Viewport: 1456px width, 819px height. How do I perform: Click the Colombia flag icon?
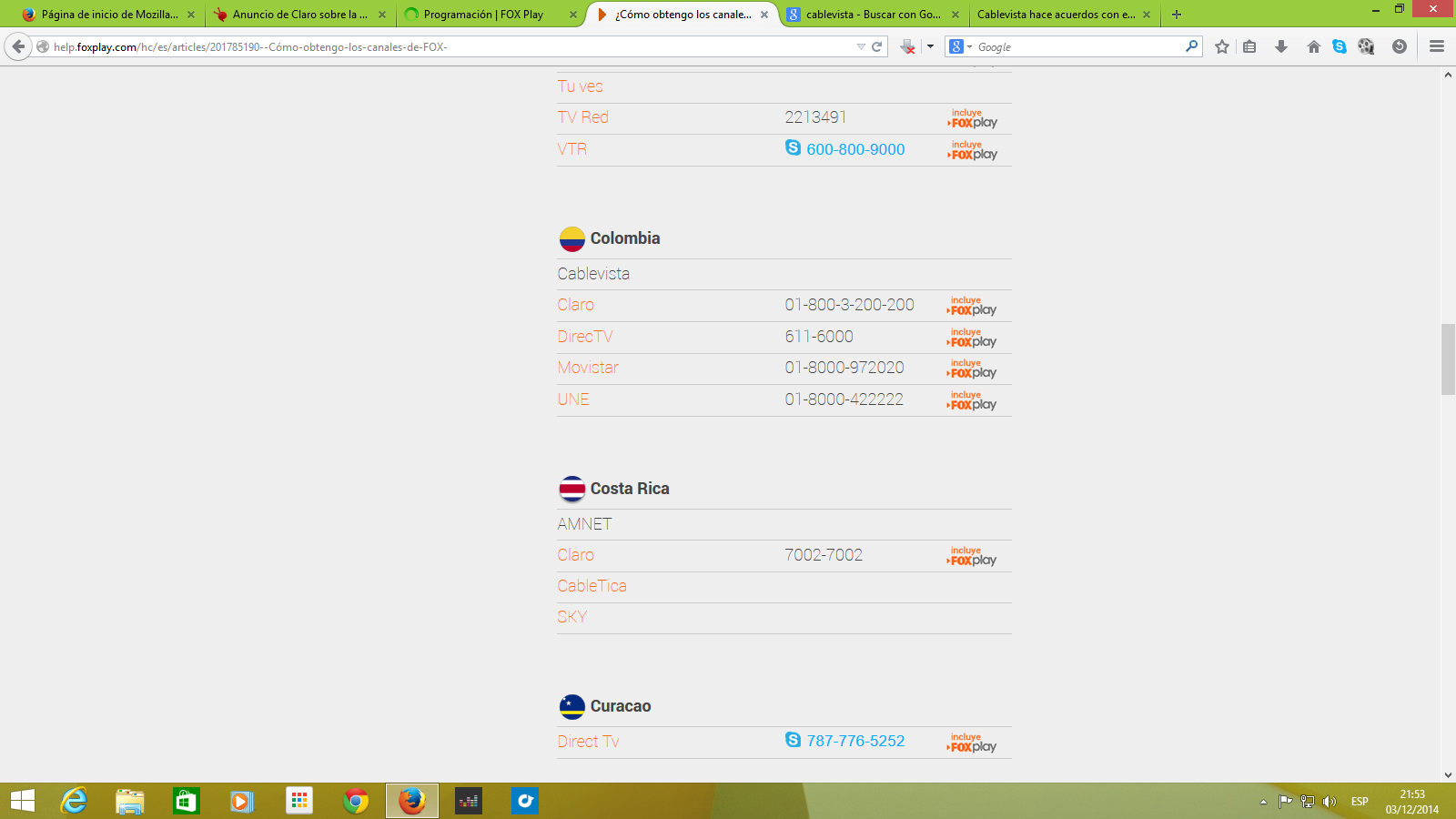point(571,239)
